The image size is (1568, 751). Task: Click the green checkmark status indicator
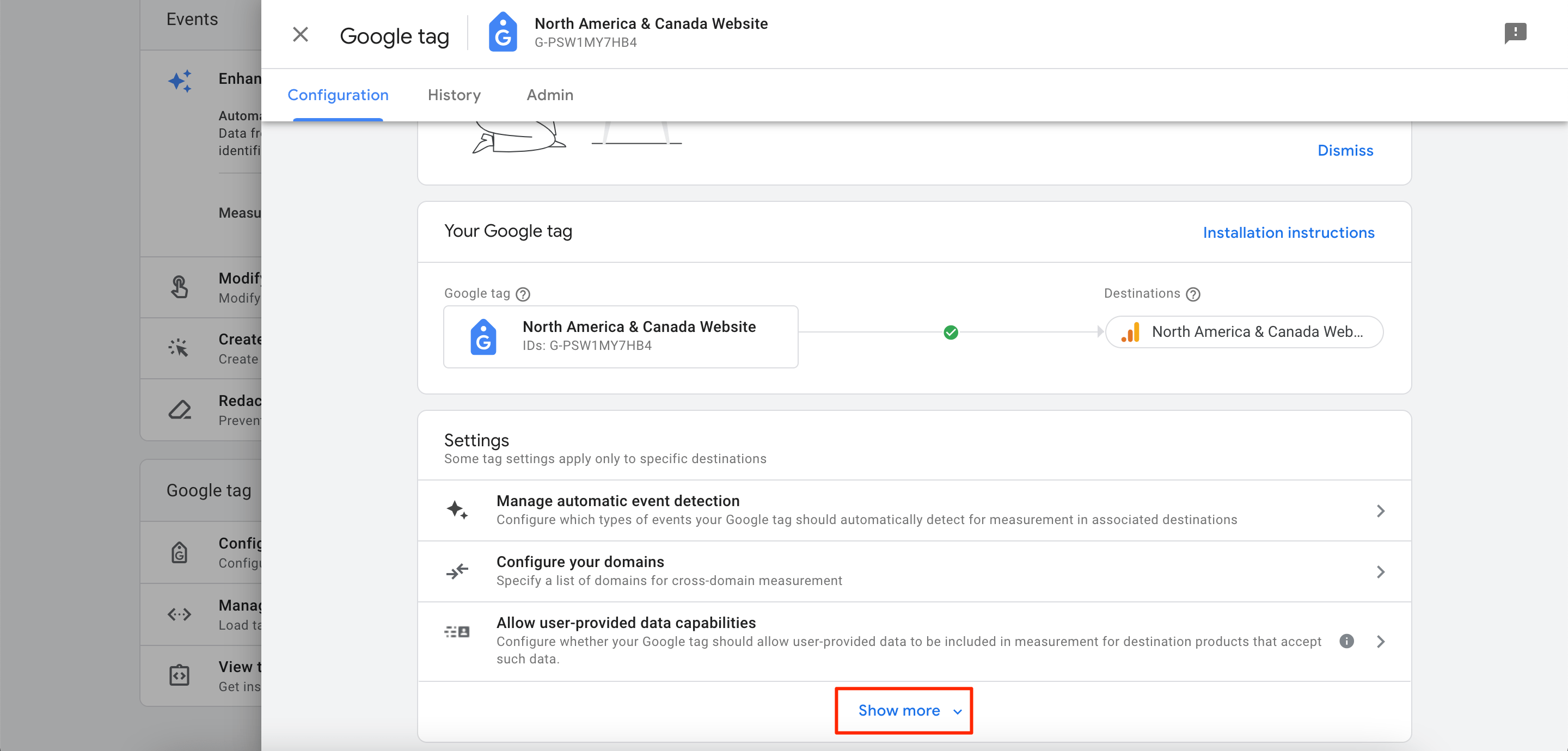[x=951, y=332]
